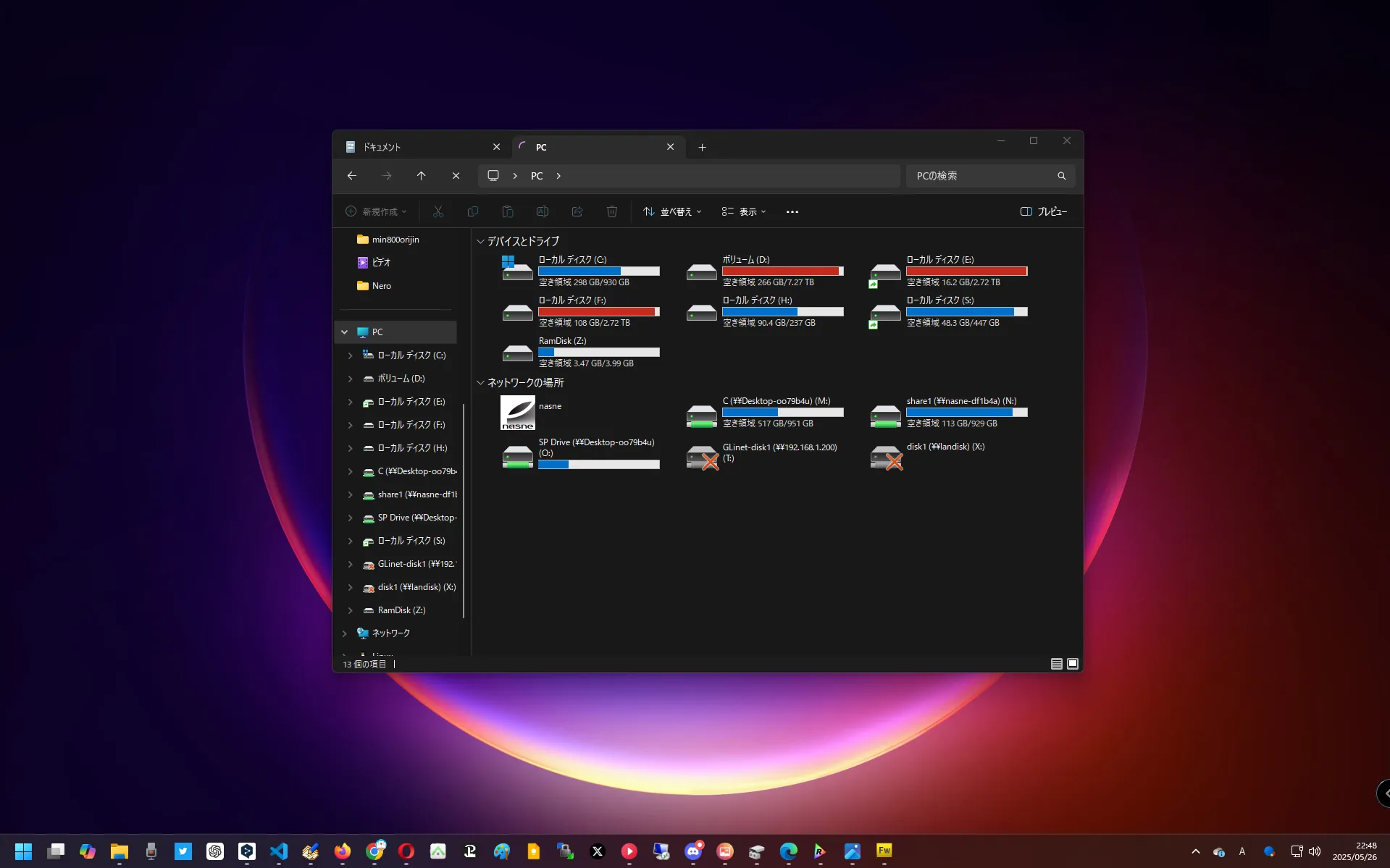Screen dimensions: 1390x868
Task: Click the C: drive capacity bar
Action: tap(599, 271)
